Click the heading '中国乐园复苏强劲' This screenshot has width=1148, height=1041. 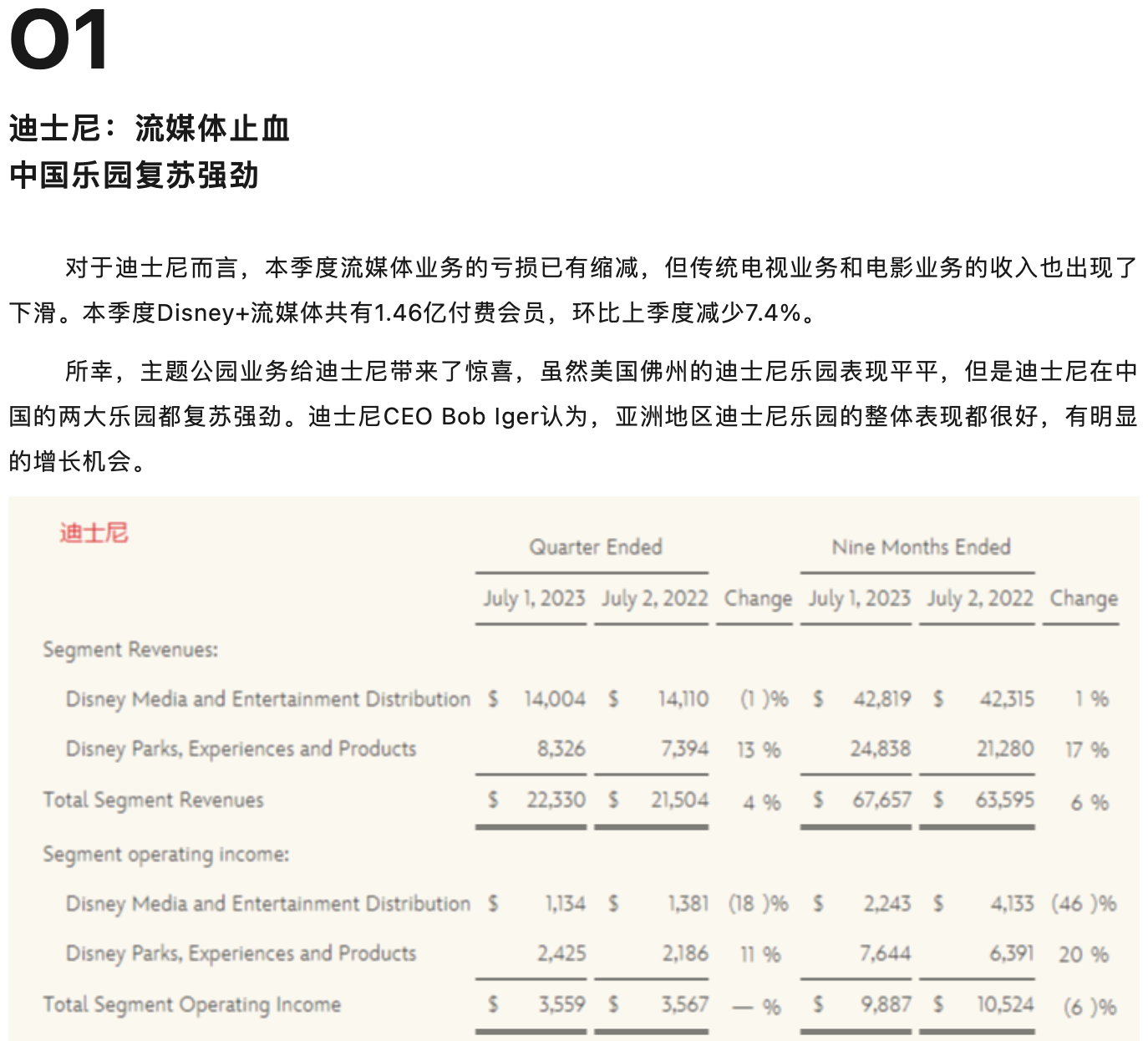pos(135,175)
